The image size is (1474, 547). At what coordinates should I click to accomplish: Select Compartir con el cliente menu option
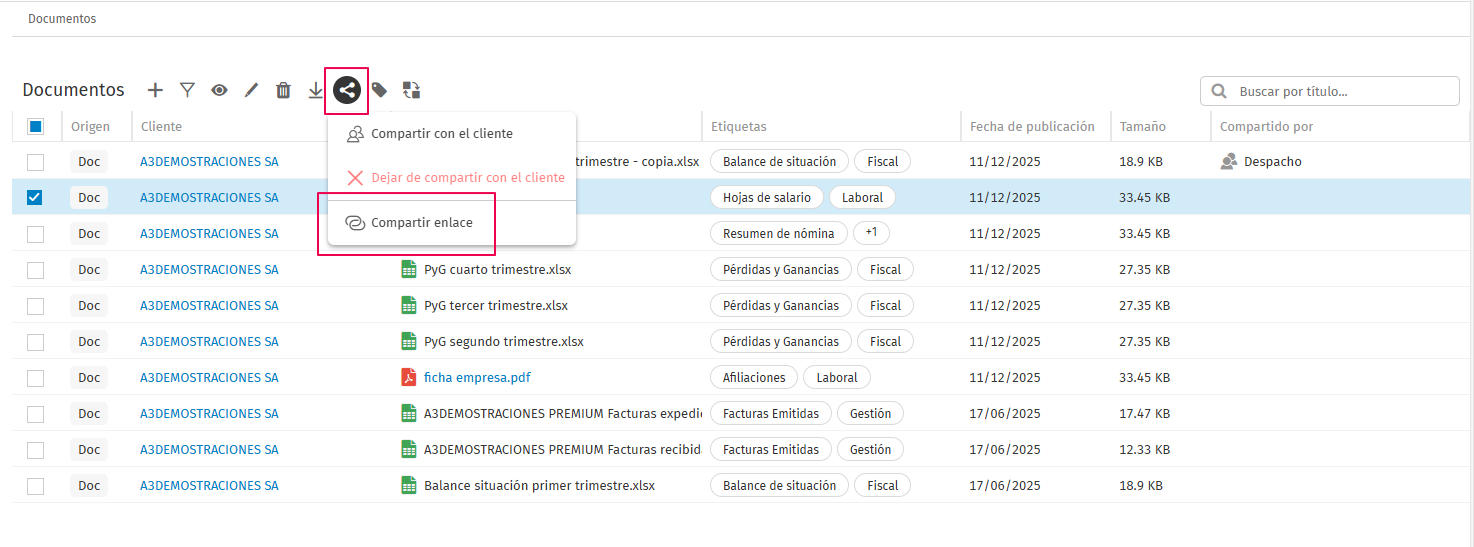[452, 134]
